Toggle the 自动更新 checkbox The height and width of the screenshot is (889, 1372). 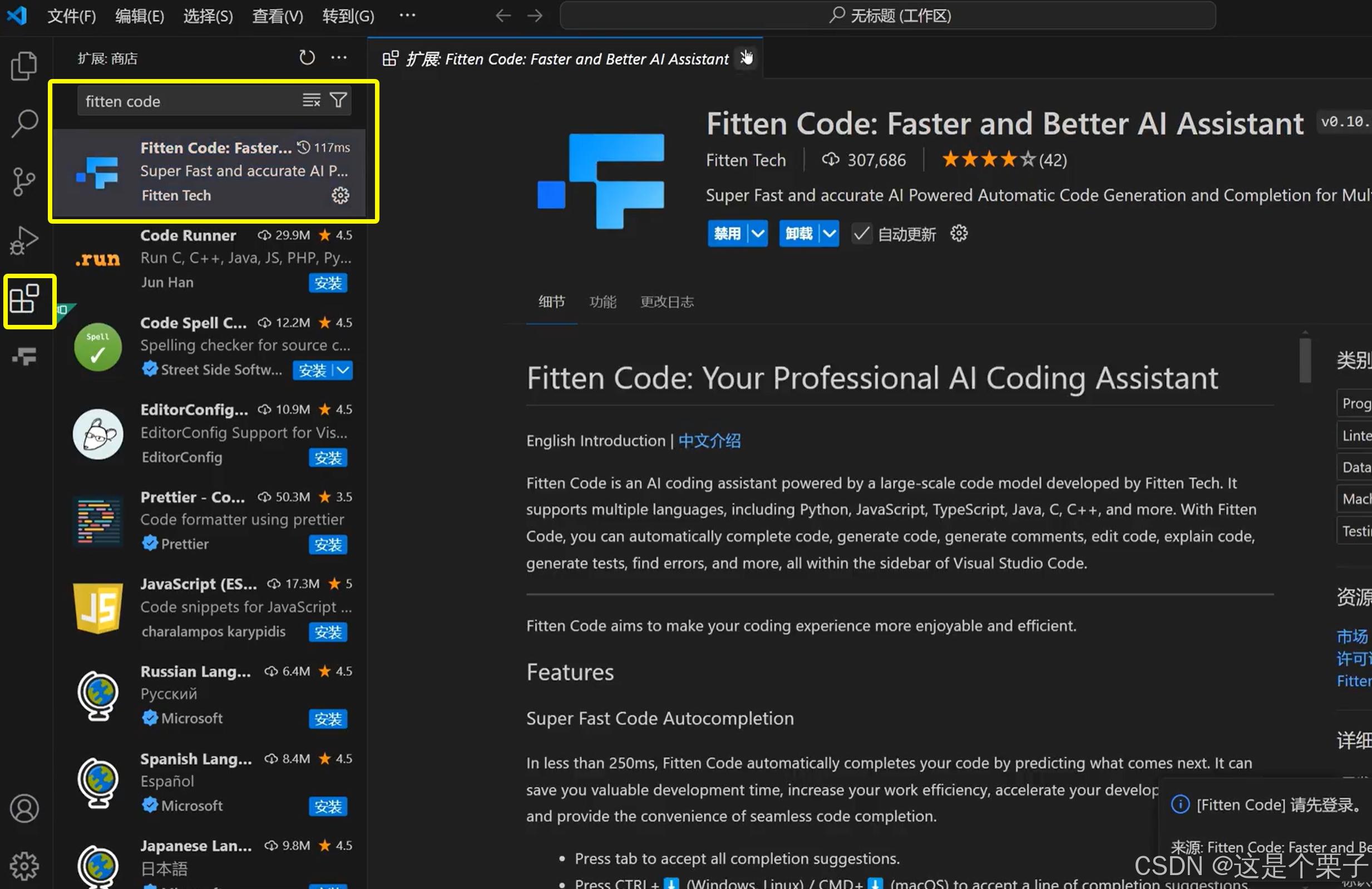coord(861,234)
